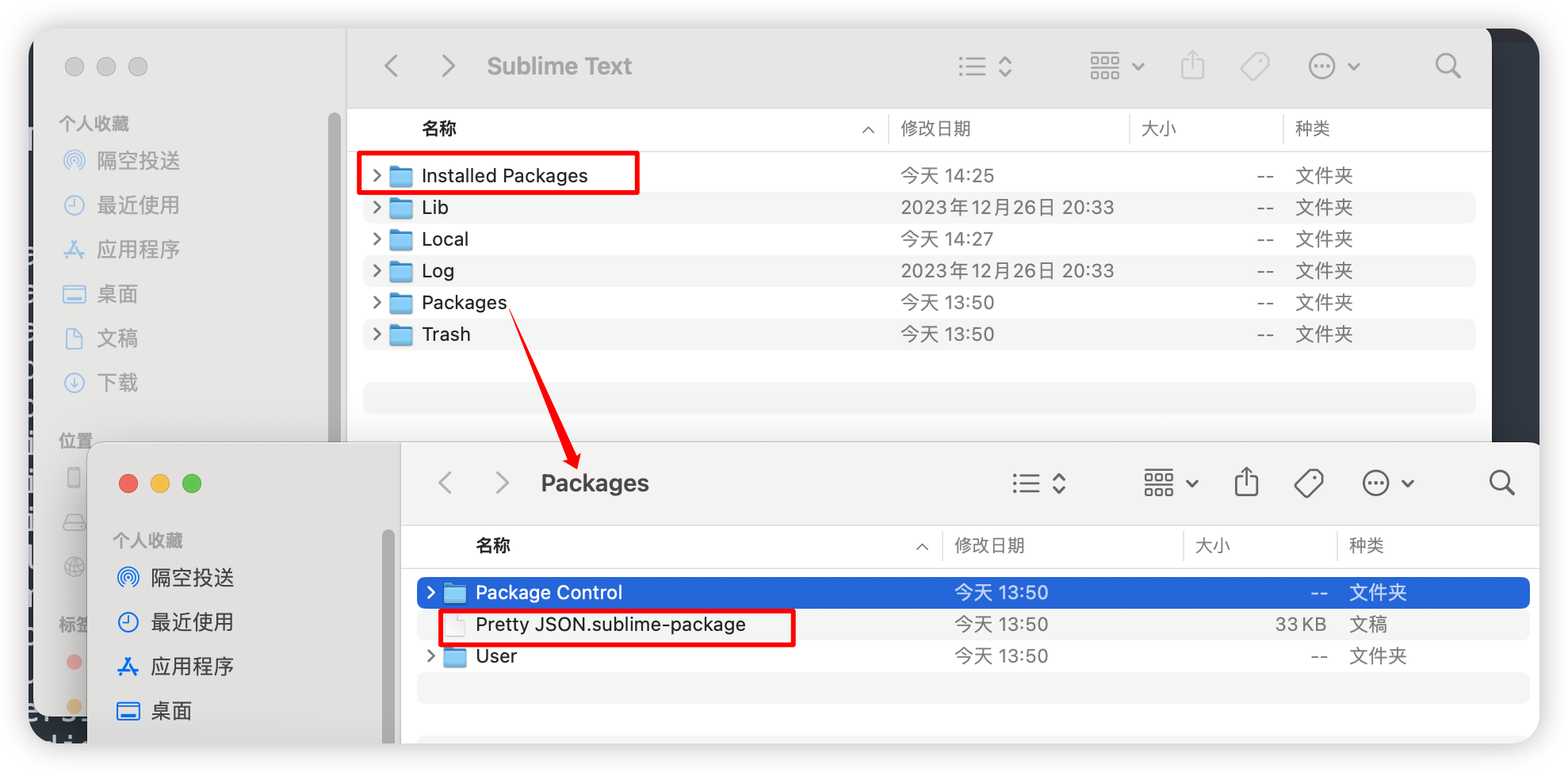Expand the Local folder
Image resolution: width=1568 pixels, height=772 pixels.
click(377, 239)
